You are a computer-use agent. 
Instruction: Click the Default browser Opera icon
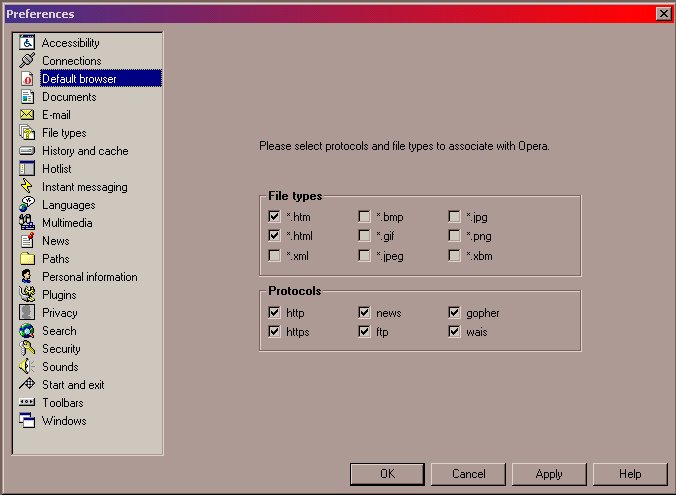click(x=27, y=78)
